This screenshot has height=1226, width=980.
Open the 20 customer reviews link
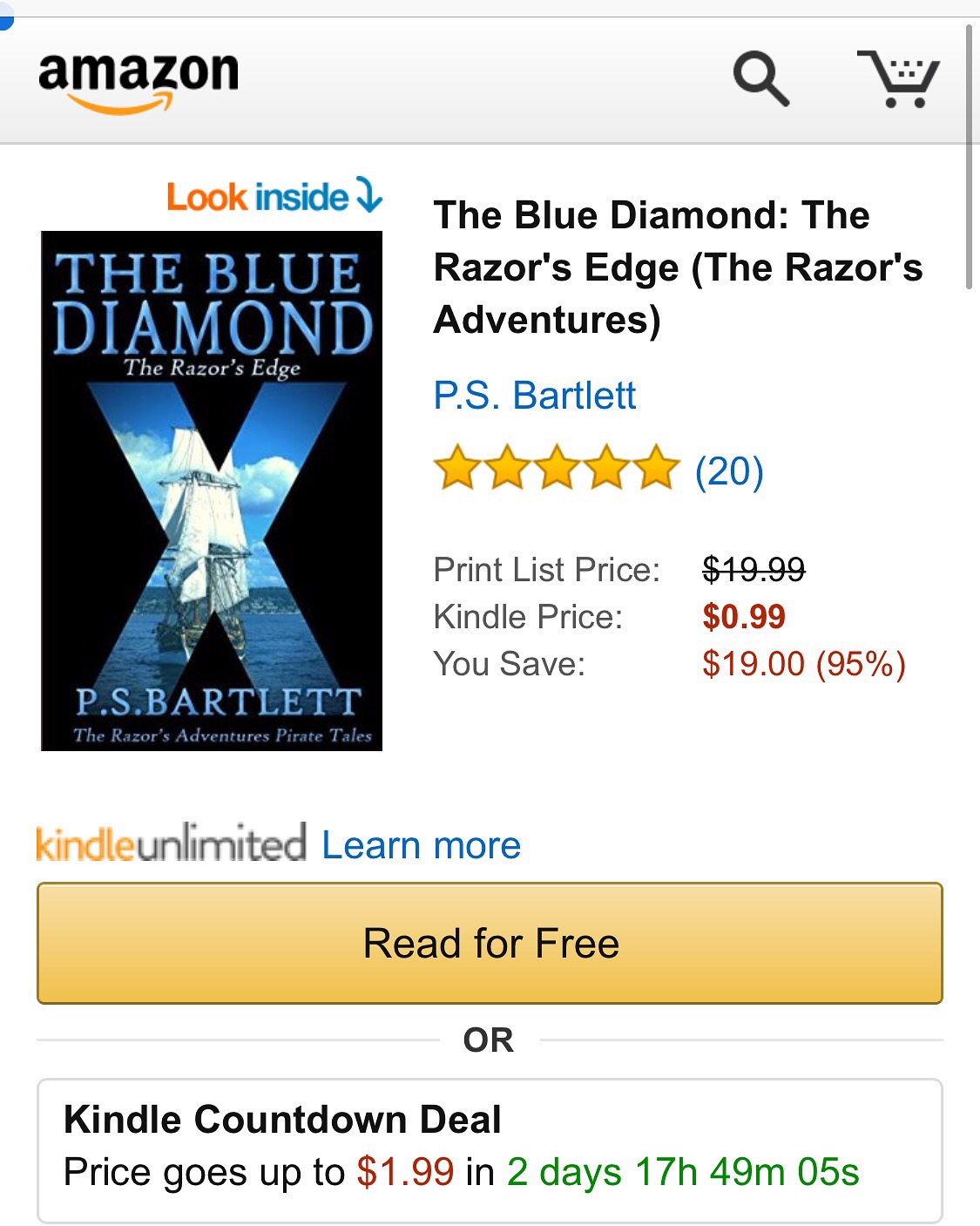729,471
